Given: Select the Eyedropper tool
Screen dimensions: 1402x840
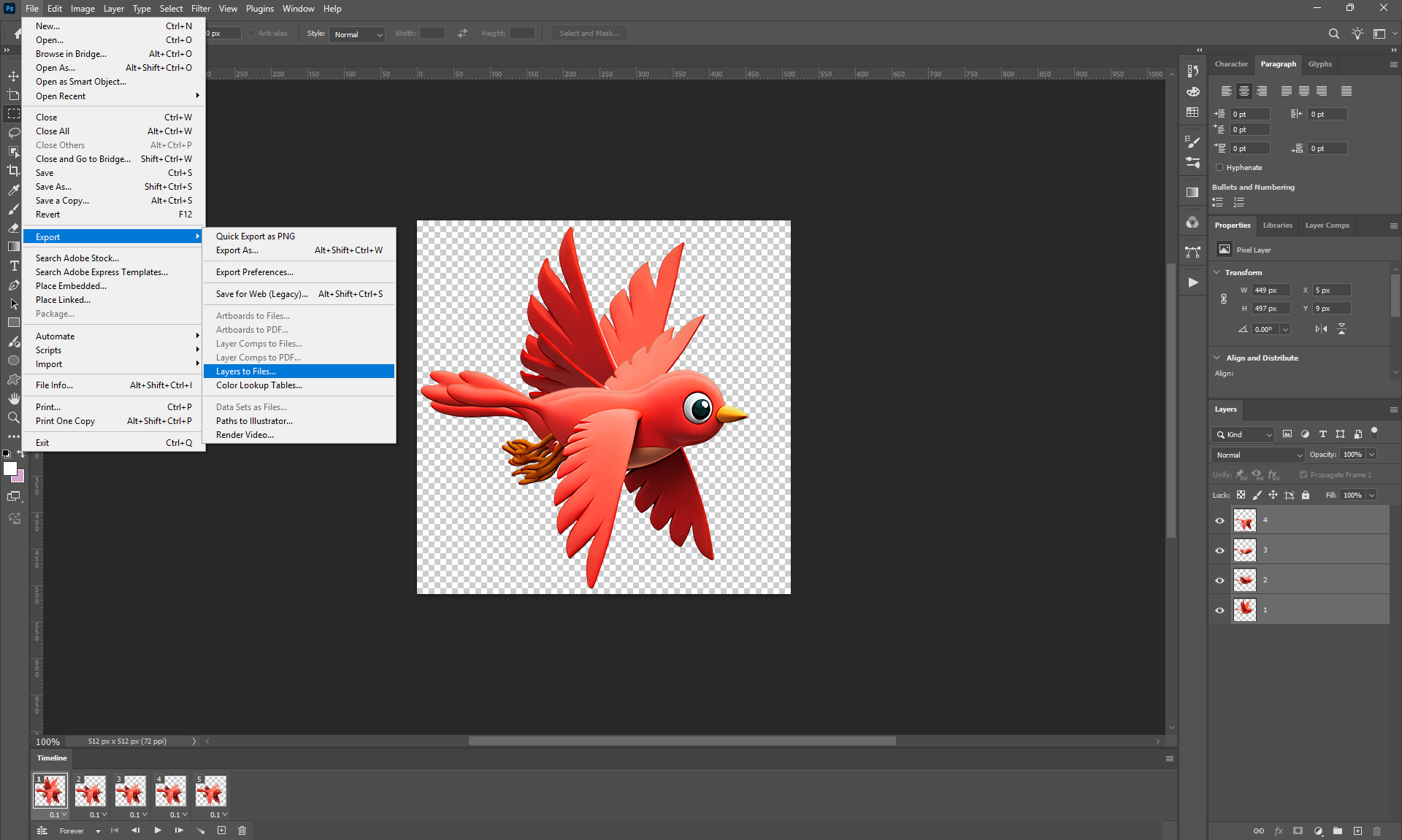Looking at the screenshot, I should click(13, 190).
